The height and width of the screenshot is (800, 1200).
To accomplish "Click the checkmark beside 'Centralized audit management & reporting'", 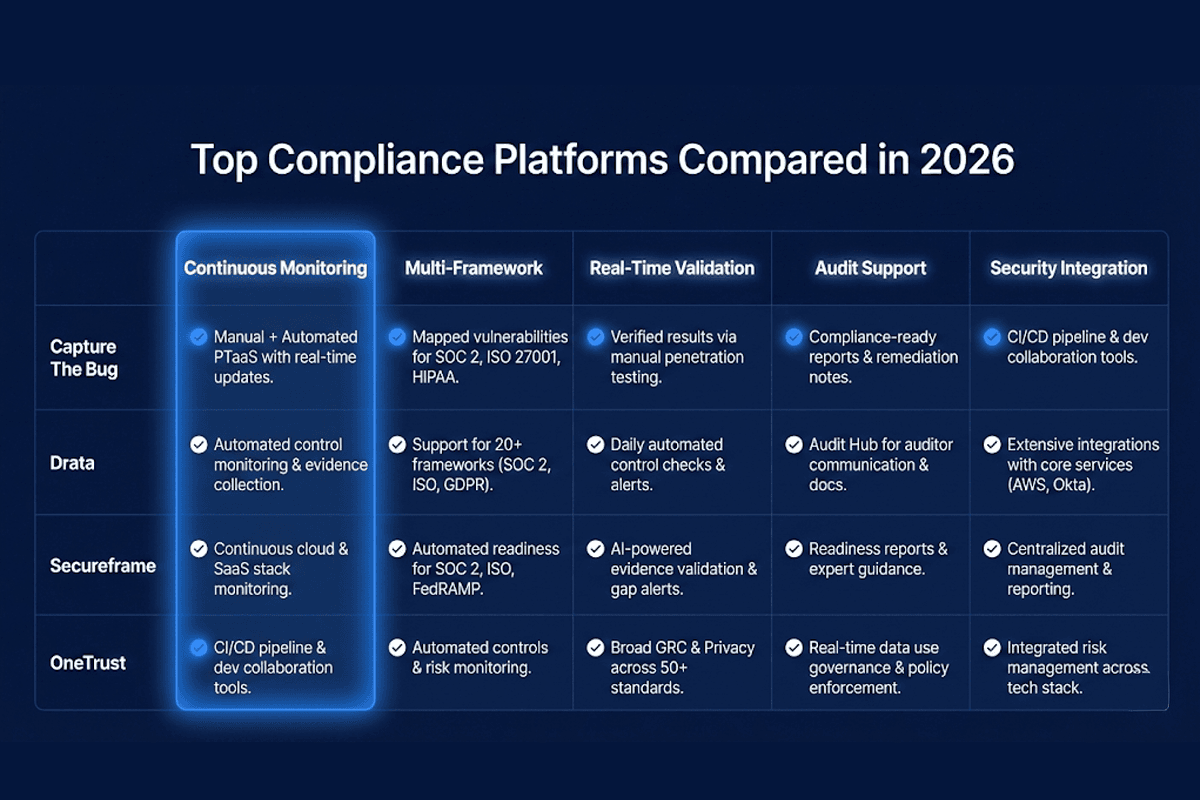I will tap(991, 548).
